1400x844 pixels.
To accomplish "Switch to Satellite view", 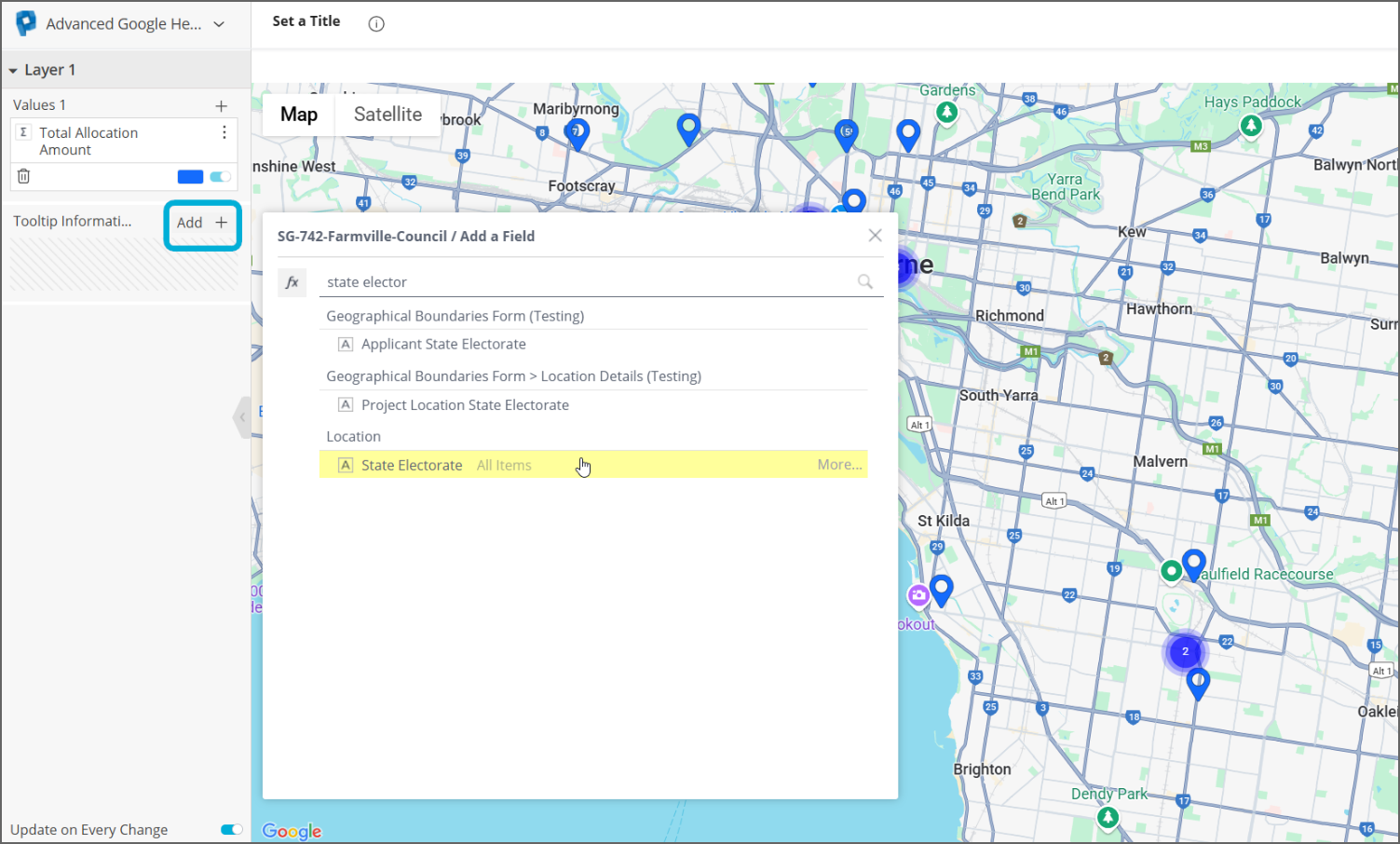I will pos(387,115).
